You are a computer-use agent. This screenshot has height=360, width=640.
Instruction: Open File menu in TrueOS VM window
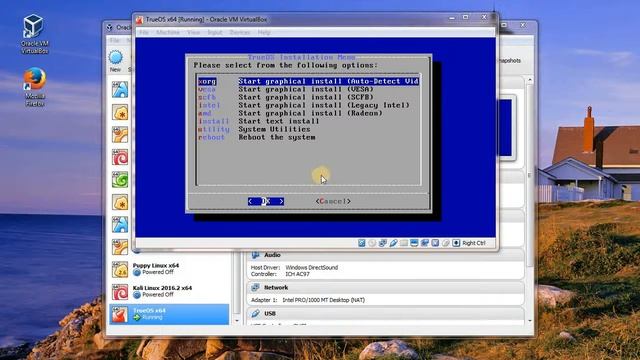pos(144,32)
